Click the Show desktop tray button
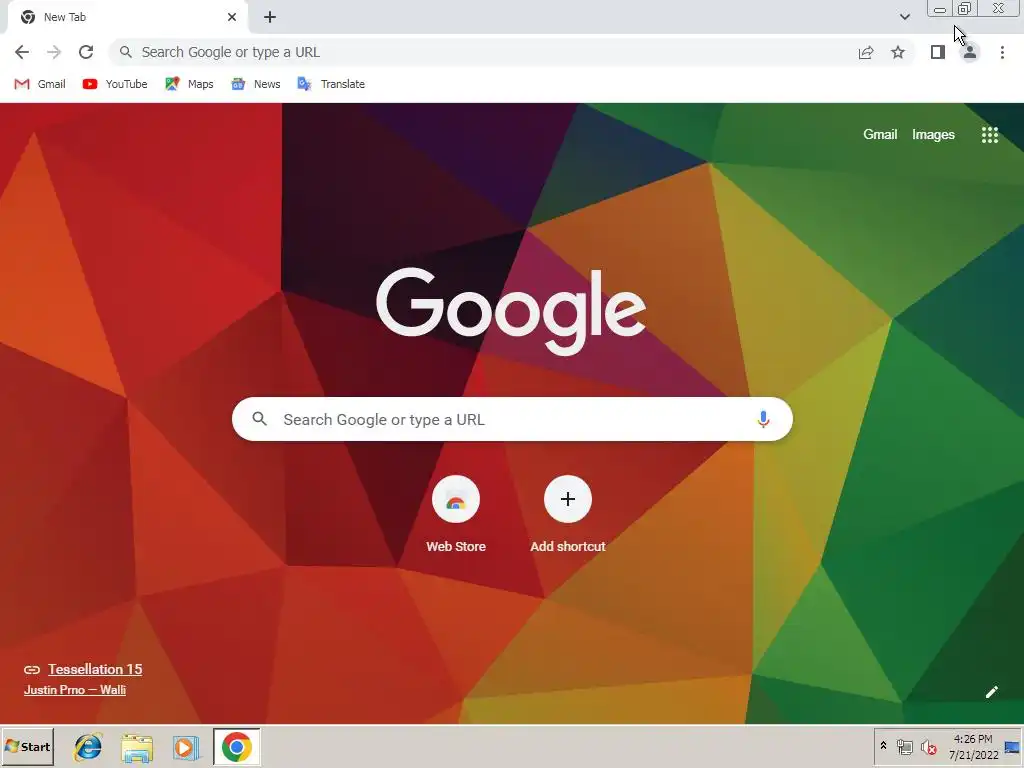Viewport: 1024px width, 768px height. click(x=1013, y=746)
